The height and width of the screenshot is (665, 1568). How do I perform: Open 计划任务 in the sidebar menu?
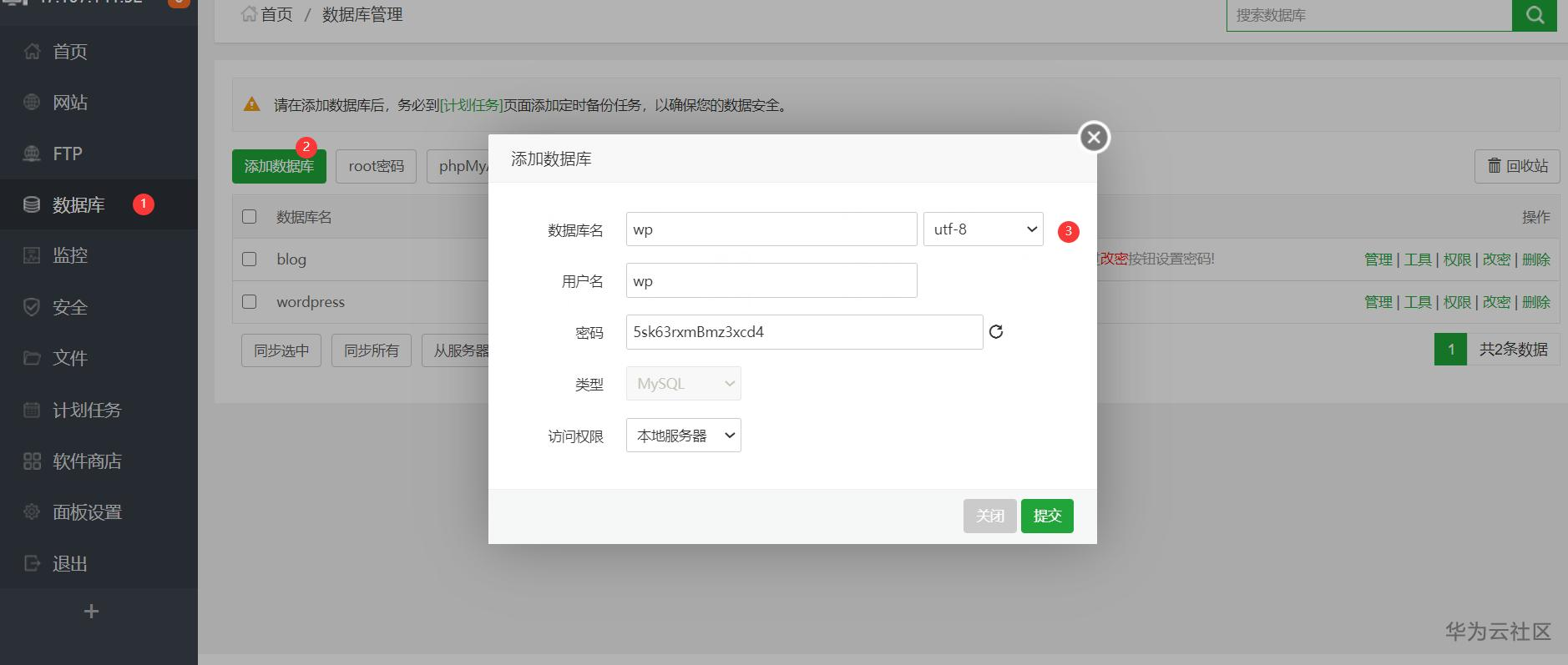[x=87, y=410]
